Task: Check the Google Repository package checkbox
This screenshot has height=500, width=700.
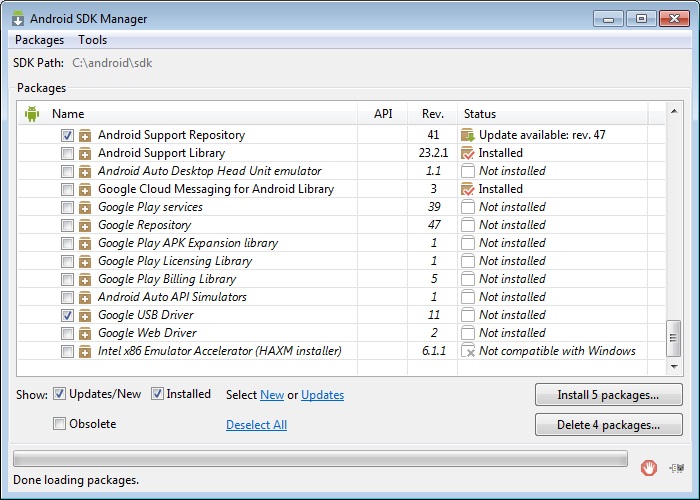Action: coord(67,225)
